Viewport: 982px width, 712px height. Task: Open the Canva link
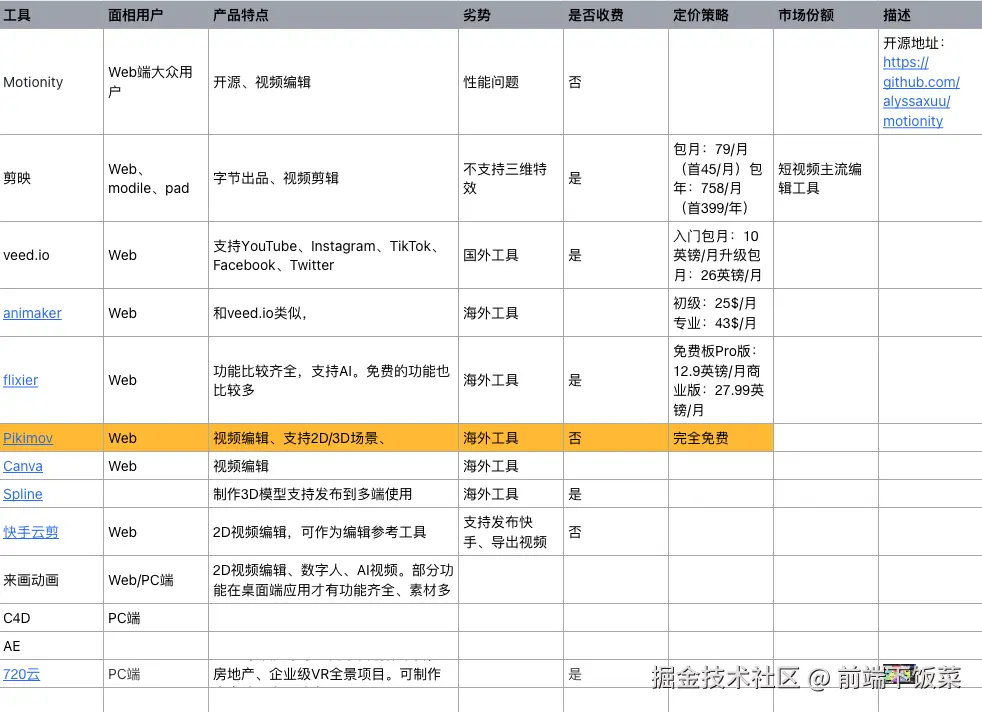point(23,467)
